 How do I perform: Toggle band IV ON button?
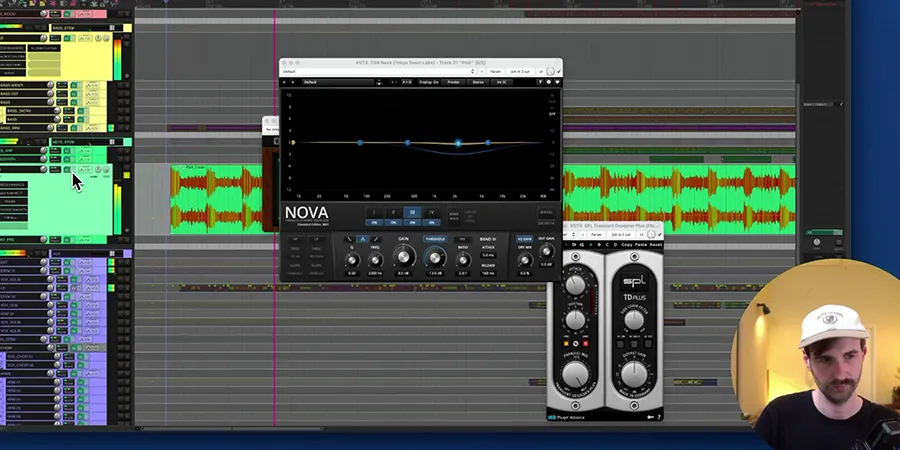pos(432,223)
